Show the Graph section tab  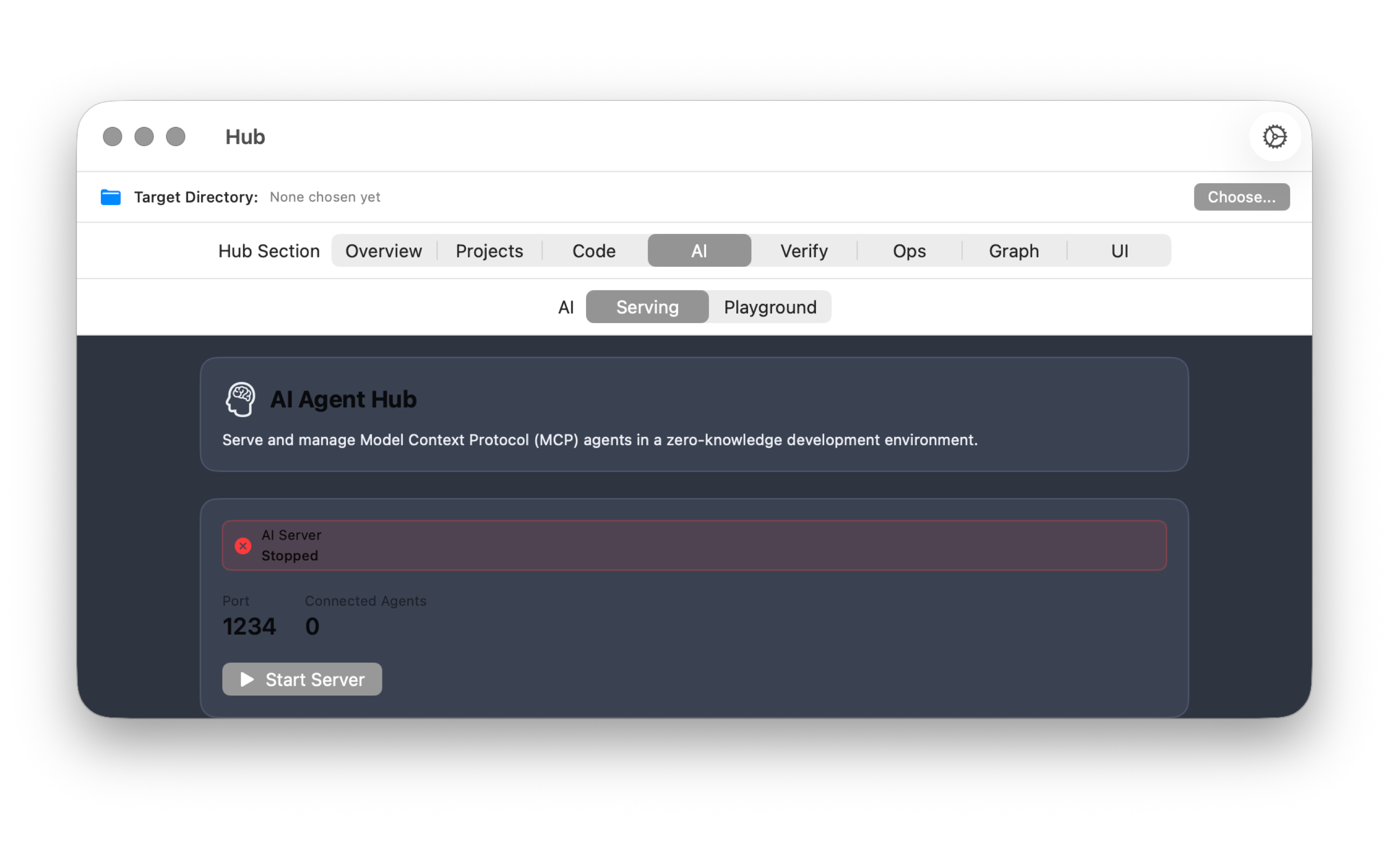(1014, 251)
